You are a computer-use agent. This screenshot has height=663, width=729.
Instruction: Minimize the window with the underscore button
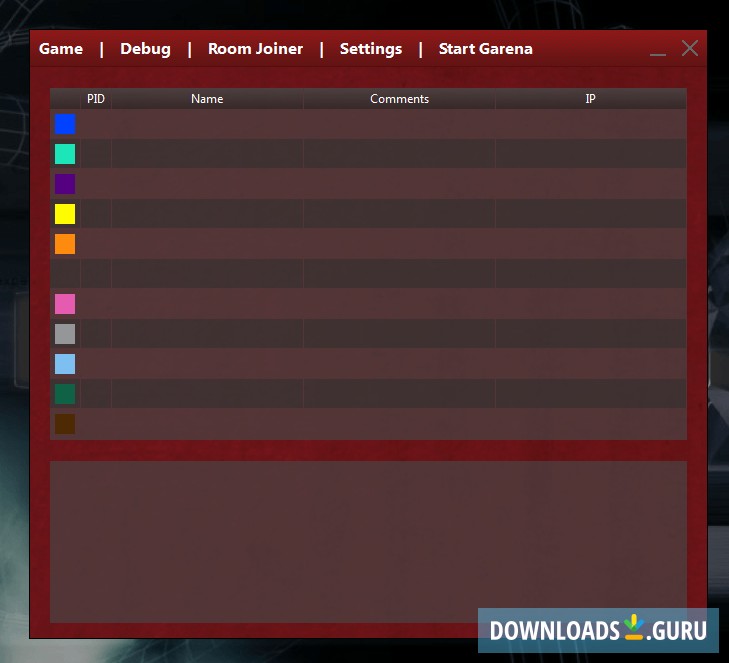click(657, 53)
